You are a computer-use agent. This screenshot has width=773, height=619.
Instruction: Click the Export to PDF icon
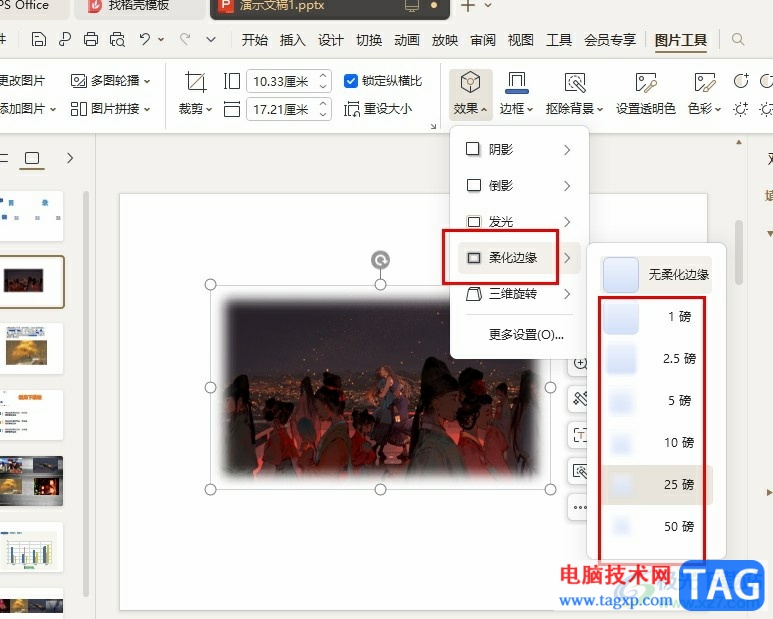coord(65,39)
